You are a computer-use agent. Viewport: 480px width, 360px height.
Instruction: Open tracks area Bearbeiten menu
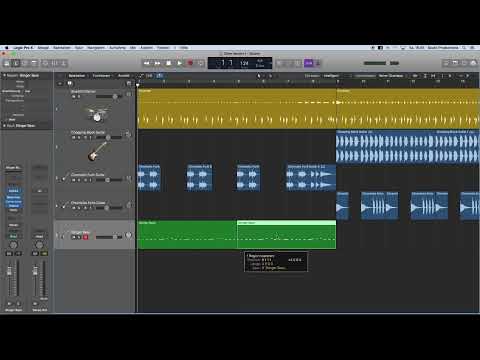pyautogui.click(x=77, y=76)
